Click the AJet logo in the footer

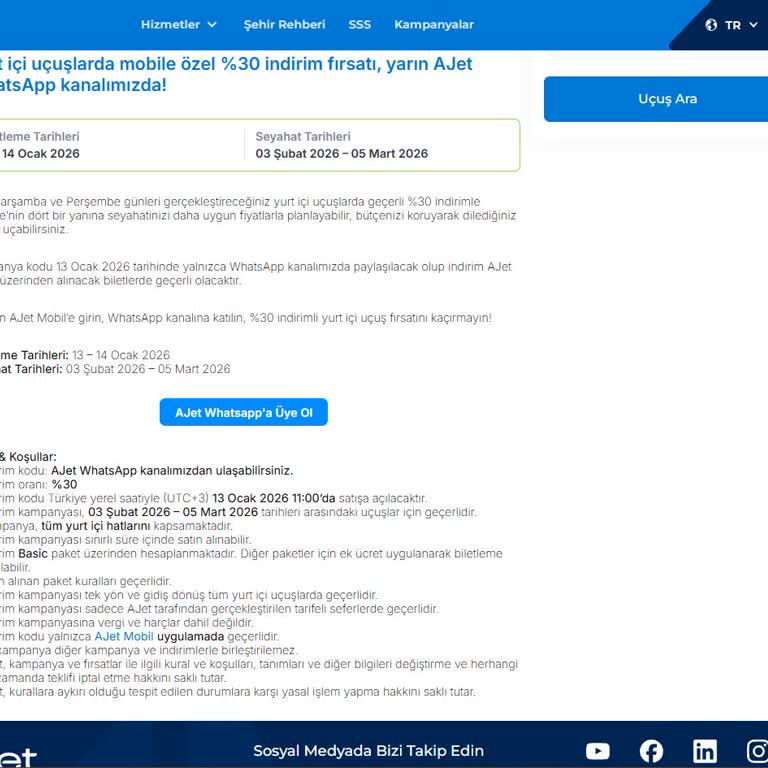pyautogui.click(x=18, y=757)
